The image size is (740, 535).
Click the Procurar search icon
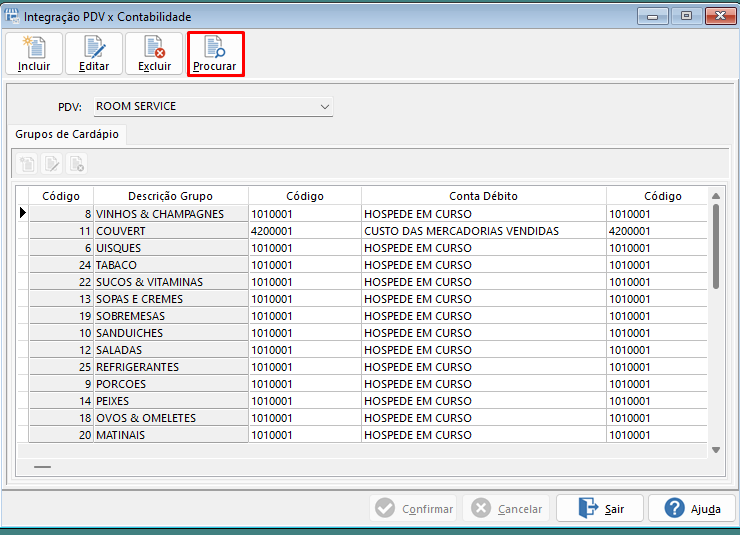click(x=216, y=54)
